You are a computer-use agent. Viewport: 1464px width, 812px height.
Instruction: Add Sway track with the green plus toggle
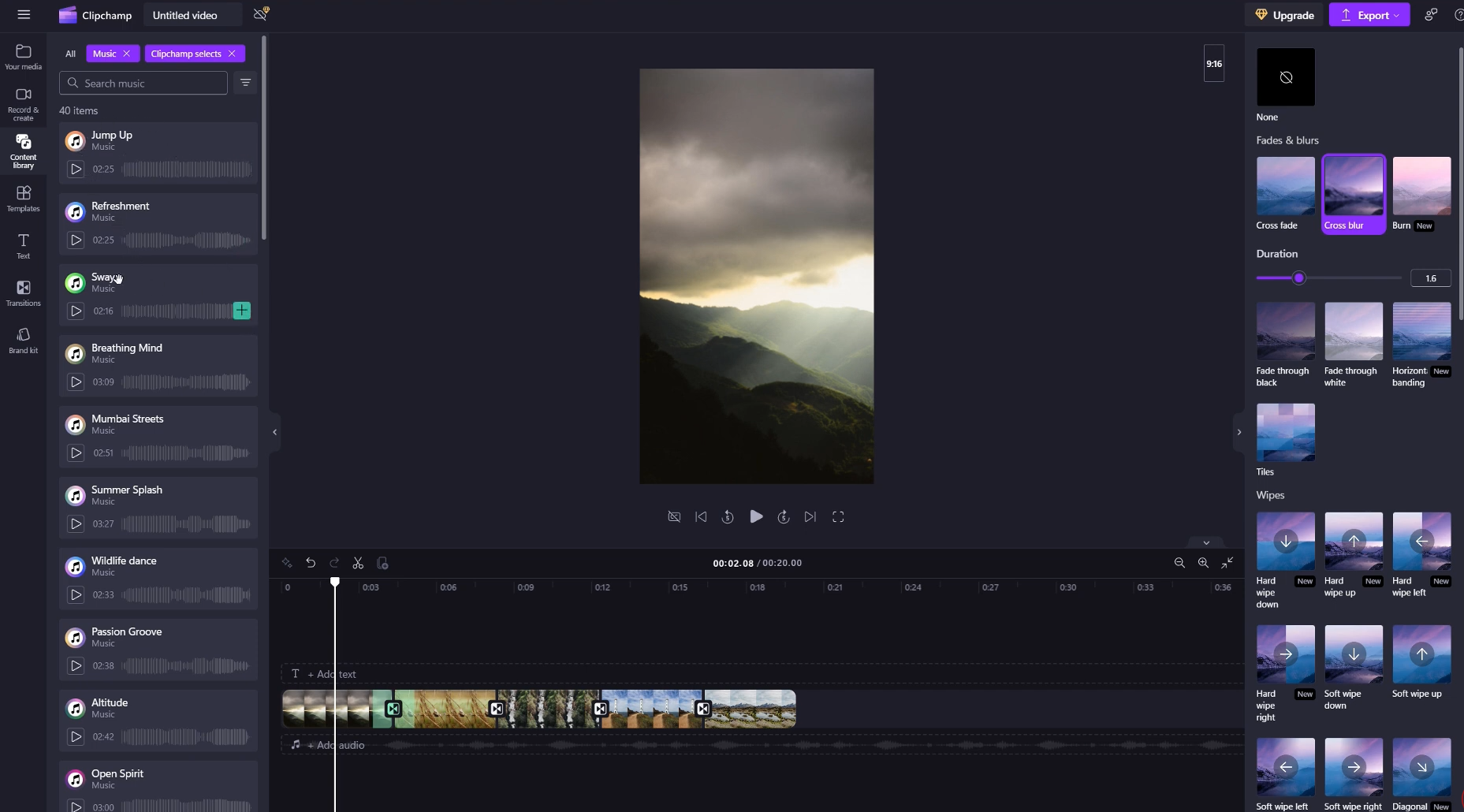pos(240,311)
